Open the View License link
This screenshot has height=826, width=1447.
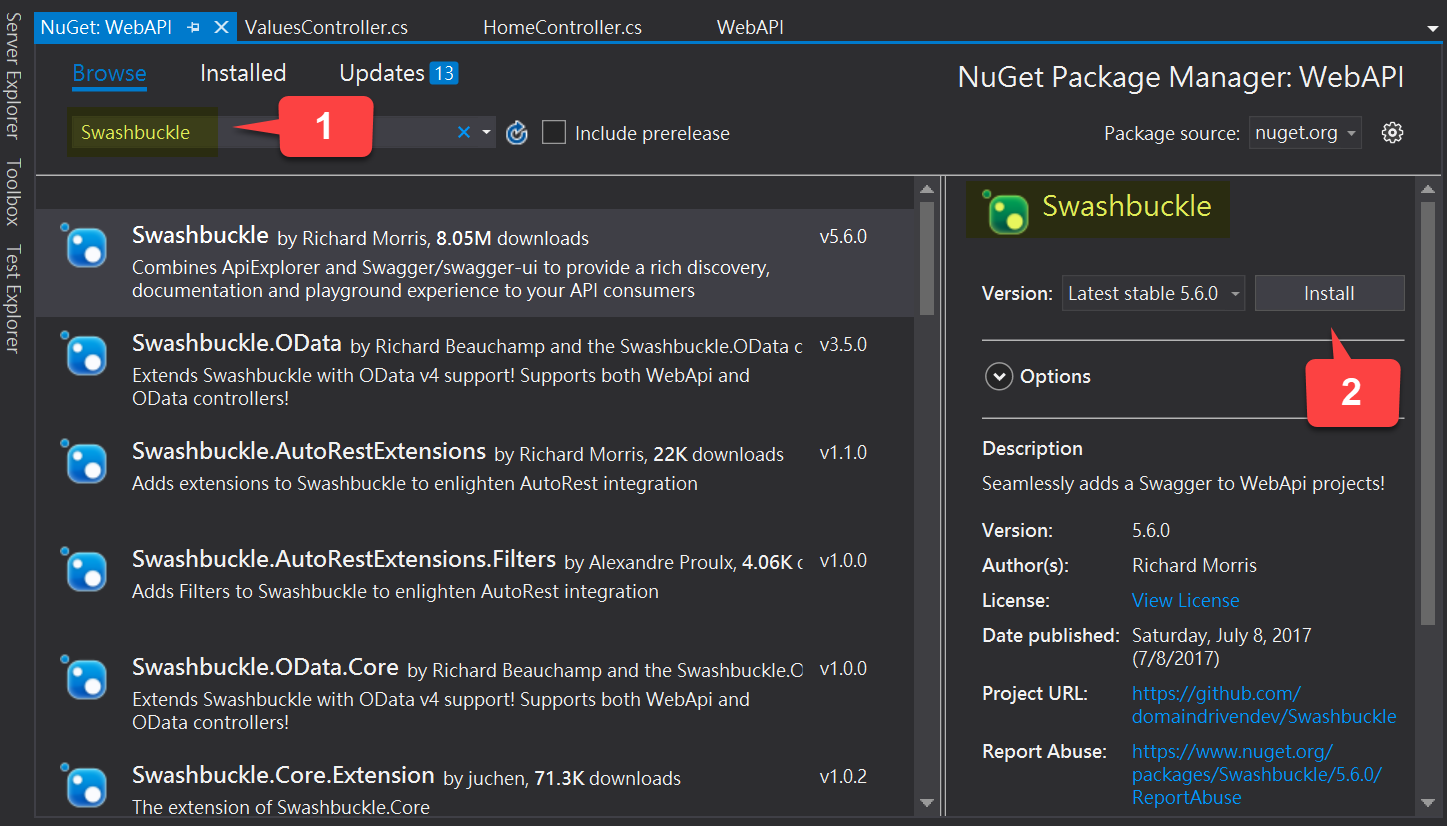pos(1185,600)
